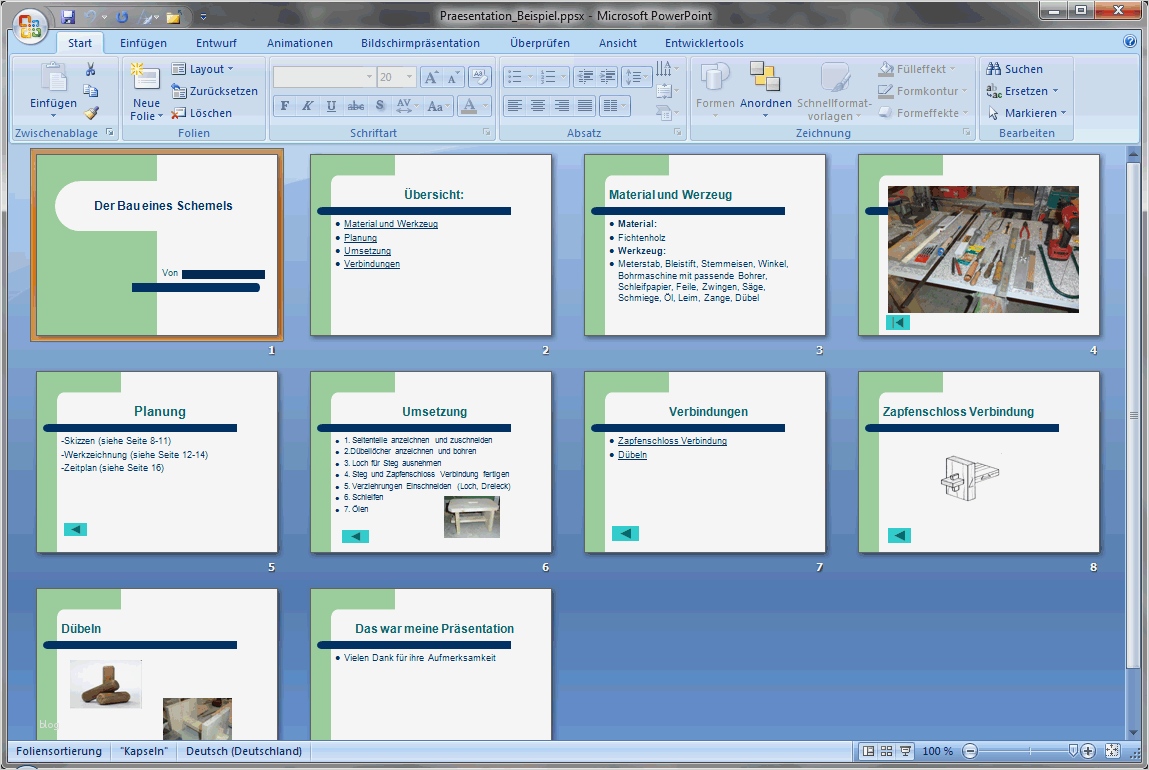Open the font size dropdown
Screen dimensions: 1149x770
tap(408, 76)
